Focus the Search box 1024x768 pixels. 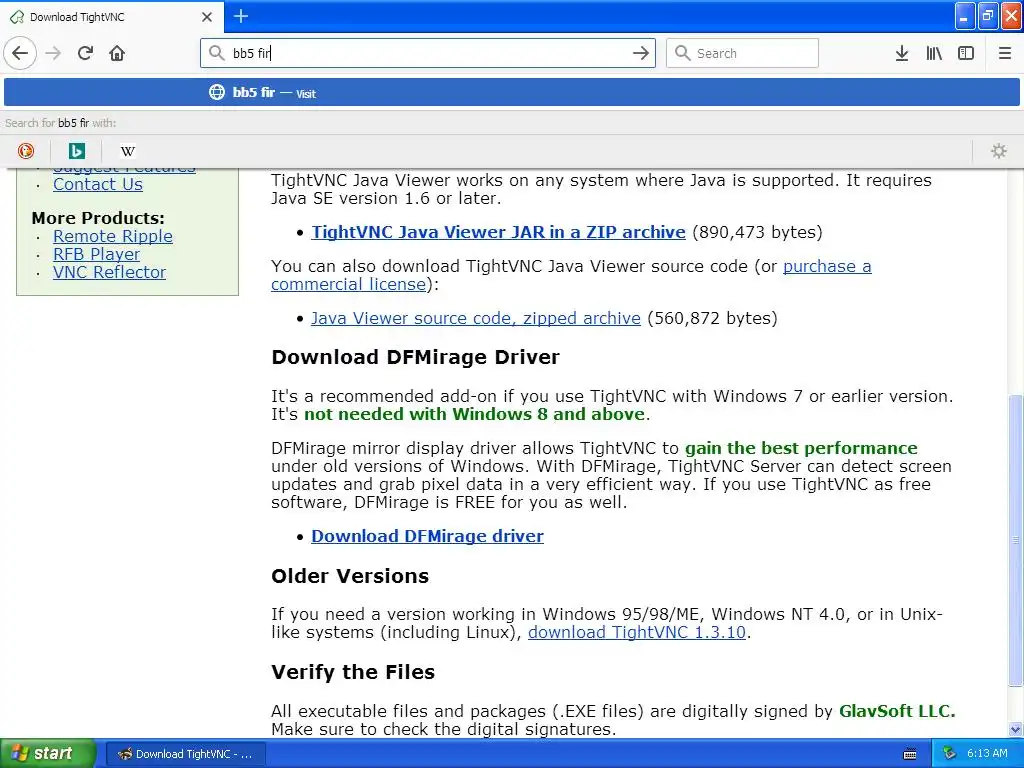coord(742,53)
